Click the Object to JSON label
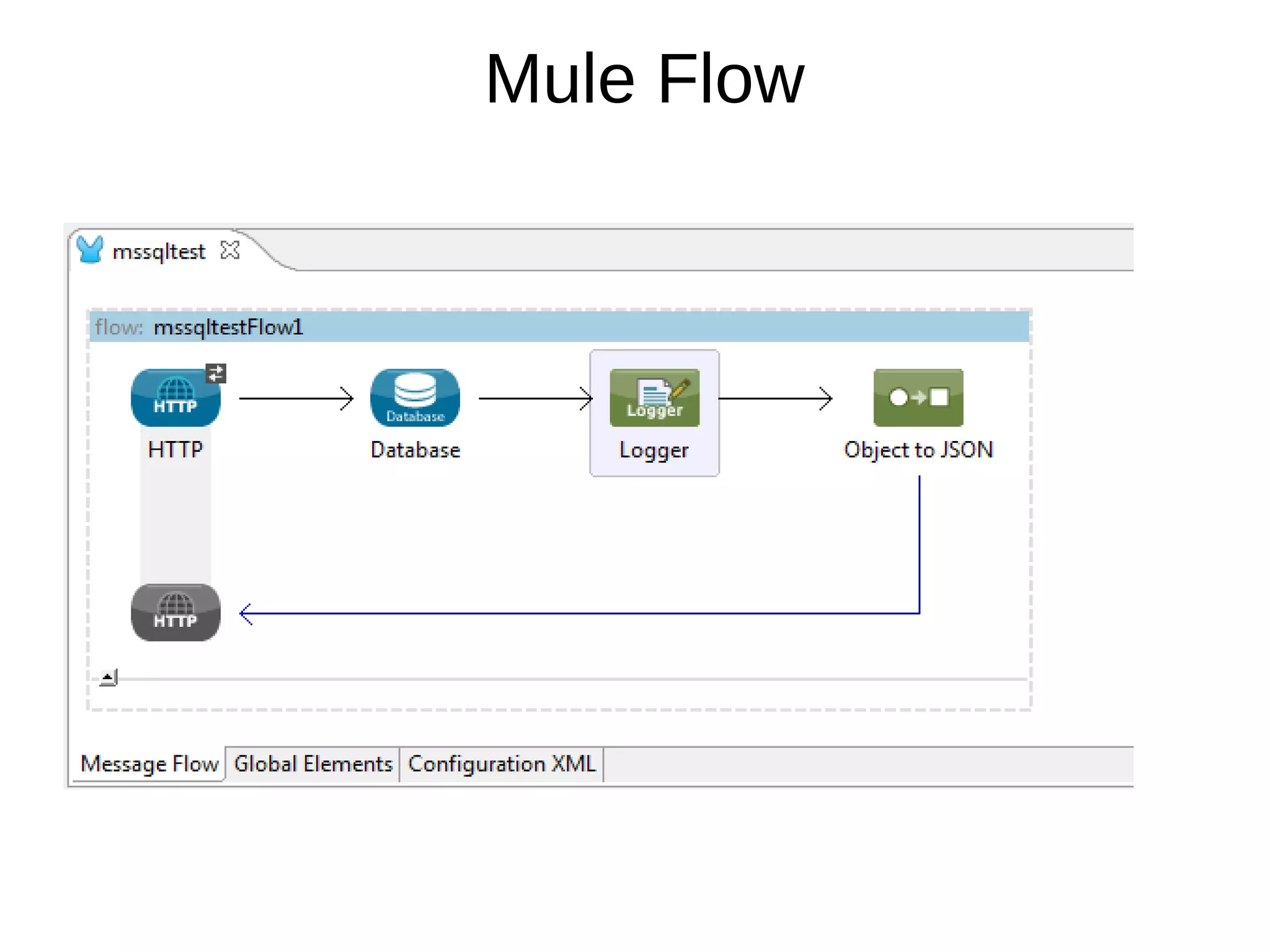Viewport: 1270px width, 952px height. [918, 450]
